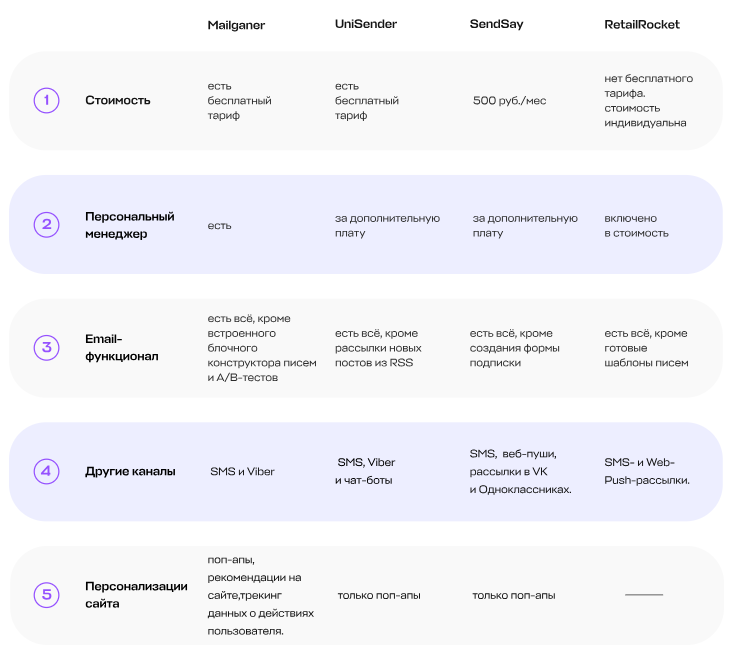
Task: Click the Email-функционал row label
Action: point(122,347)
